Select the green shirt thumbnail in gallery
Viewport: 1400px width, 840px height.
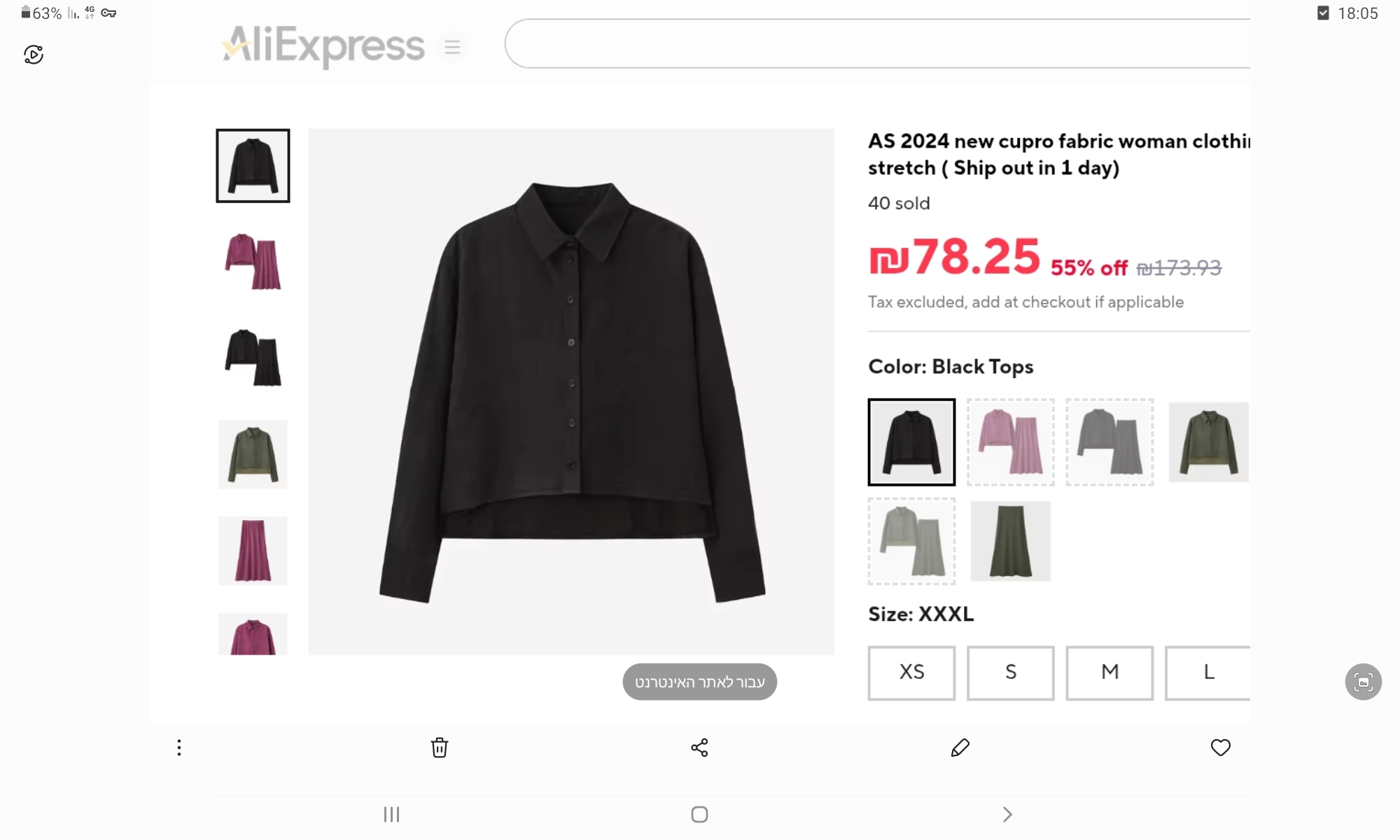coord(253,454)
